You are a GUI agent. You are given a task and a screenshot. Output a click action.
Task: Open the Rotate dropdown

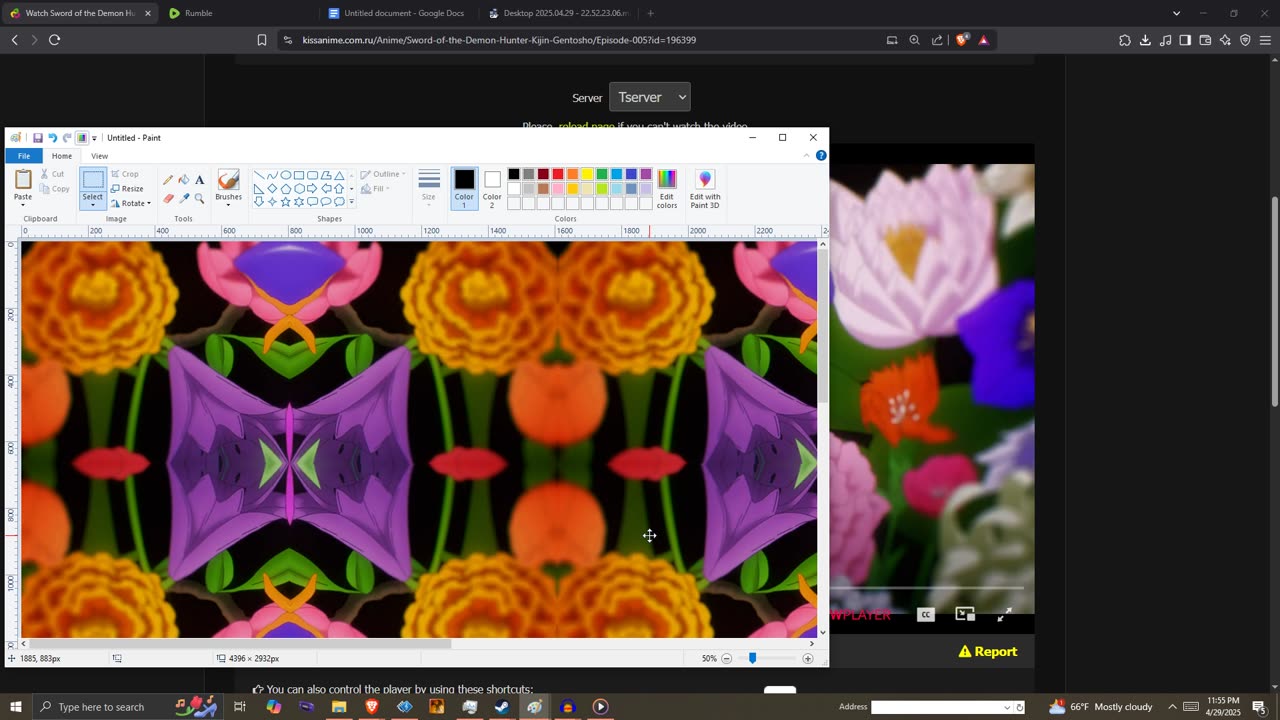click(x=131, y=203)
